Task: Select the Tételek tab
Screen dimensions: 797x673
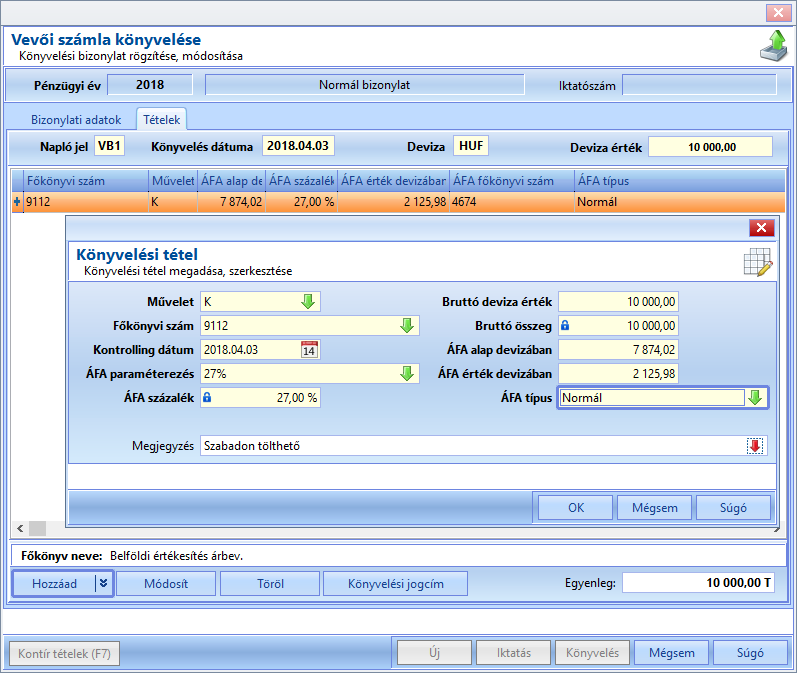Action: point(162,120)
